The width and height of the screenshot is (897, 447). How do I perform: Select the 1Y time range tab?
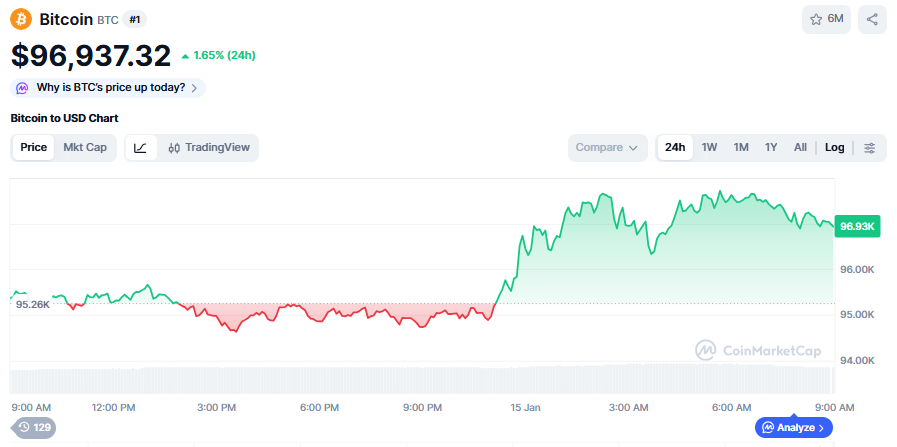click(x=771, y=148)
